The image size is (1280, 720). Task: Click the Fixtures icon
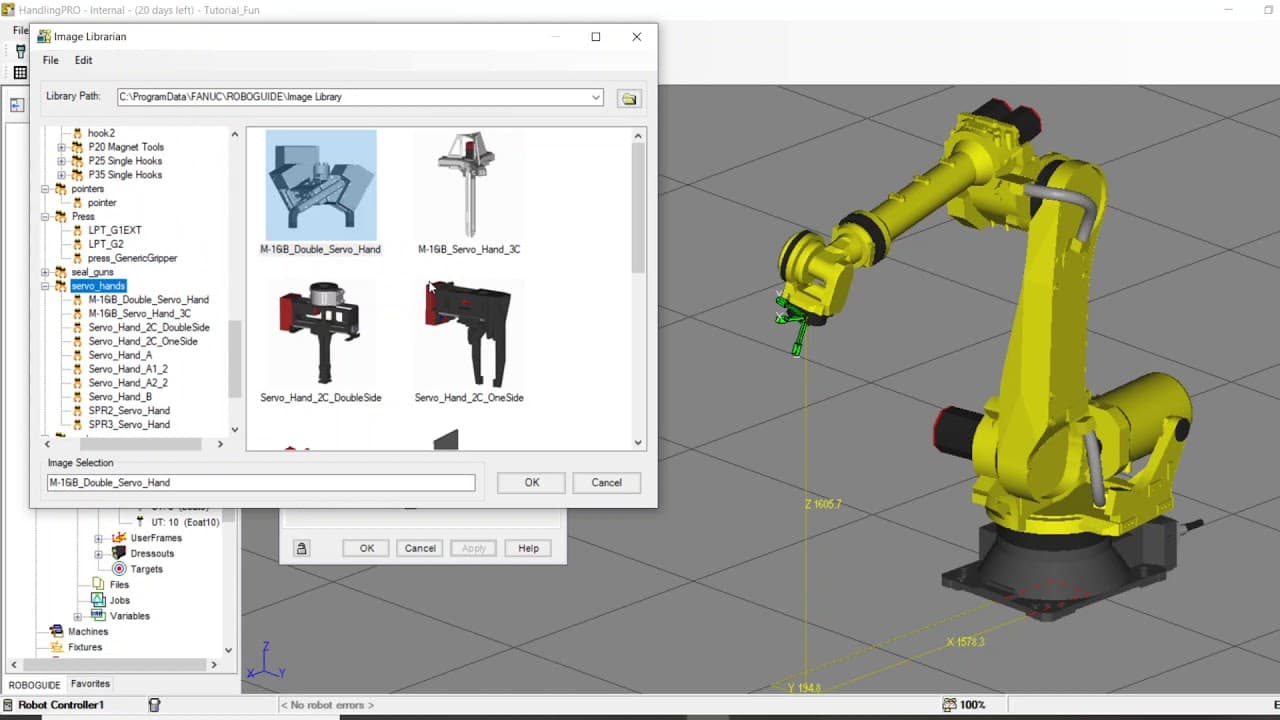click(x=57, y=647)
